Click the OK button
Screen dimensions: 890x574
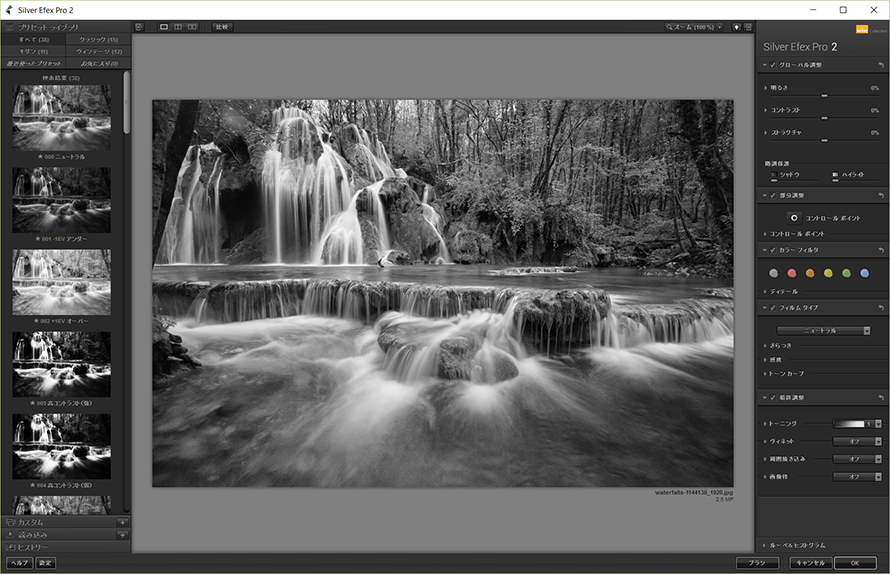[x=855, y=563]
